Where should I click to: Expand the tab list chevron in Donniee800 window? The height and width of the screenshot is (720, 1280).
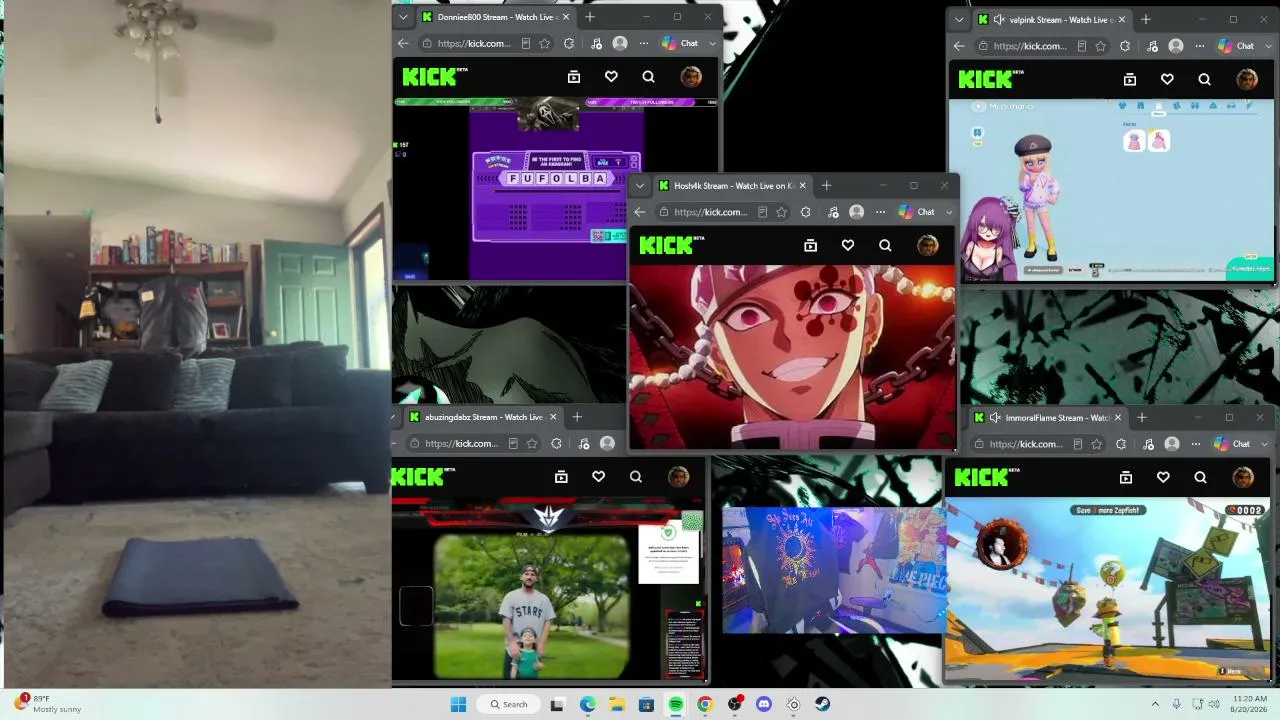click(x=403, y=17)
